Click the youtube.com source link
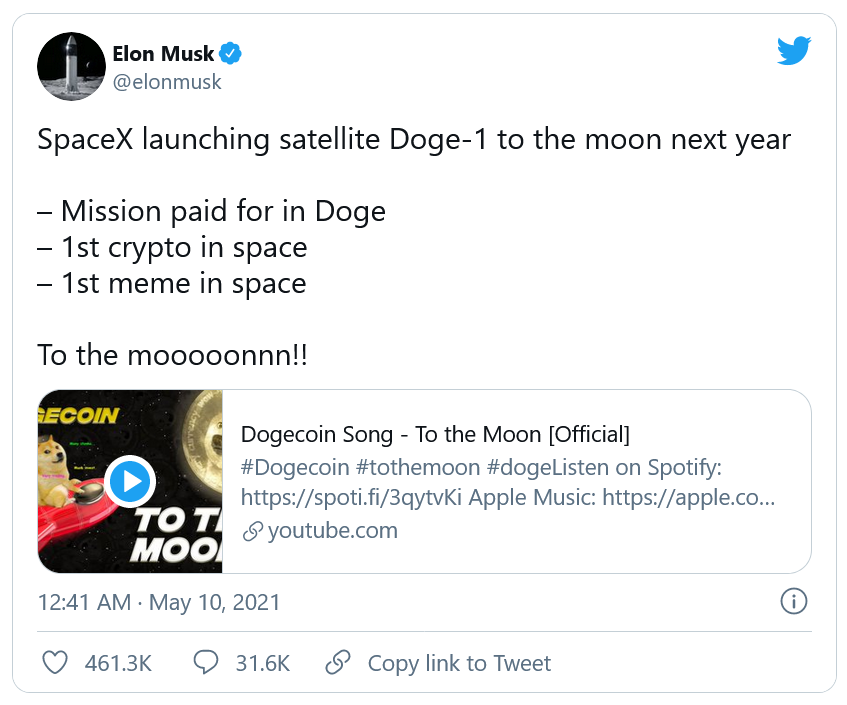 pyautogui.click(x=332, y=530)
